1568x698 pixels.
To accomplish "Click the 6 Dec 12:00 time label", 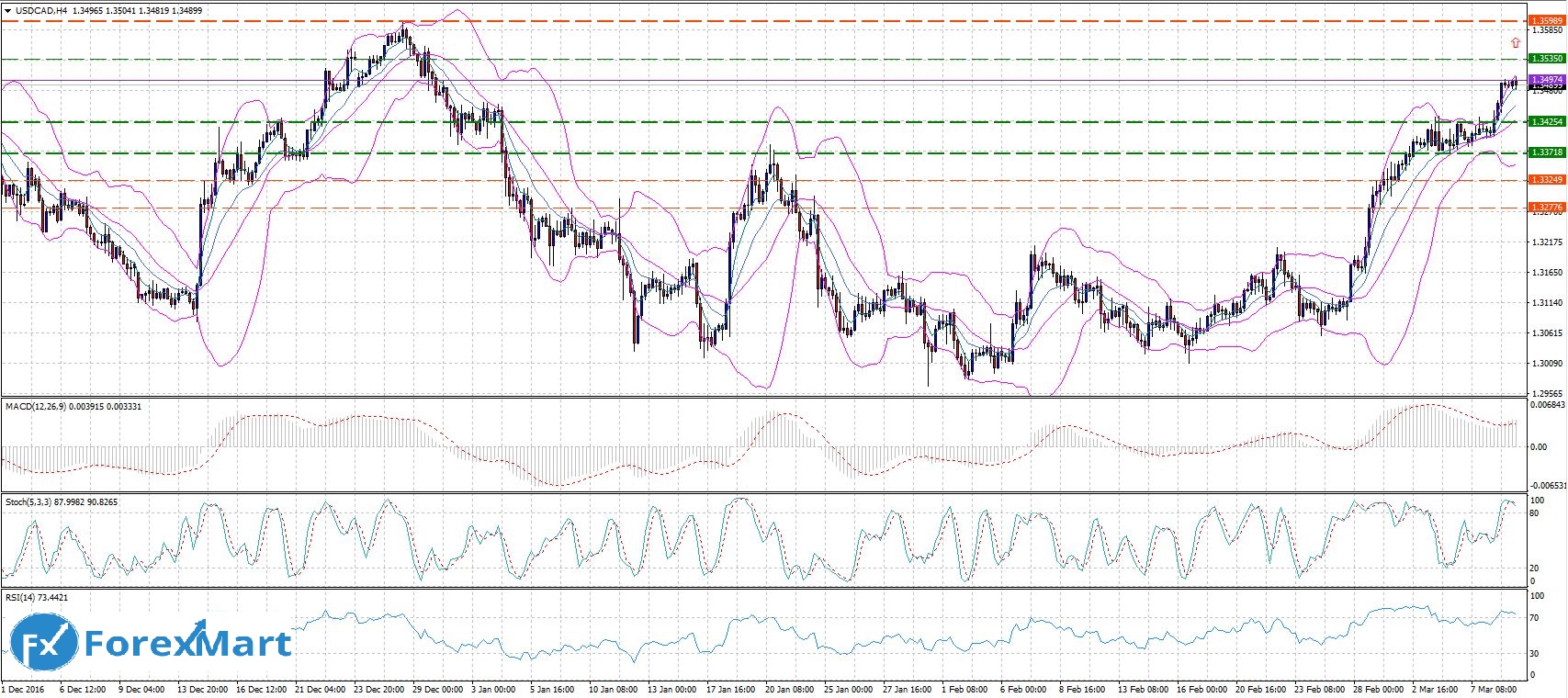I will coord(83,689).
